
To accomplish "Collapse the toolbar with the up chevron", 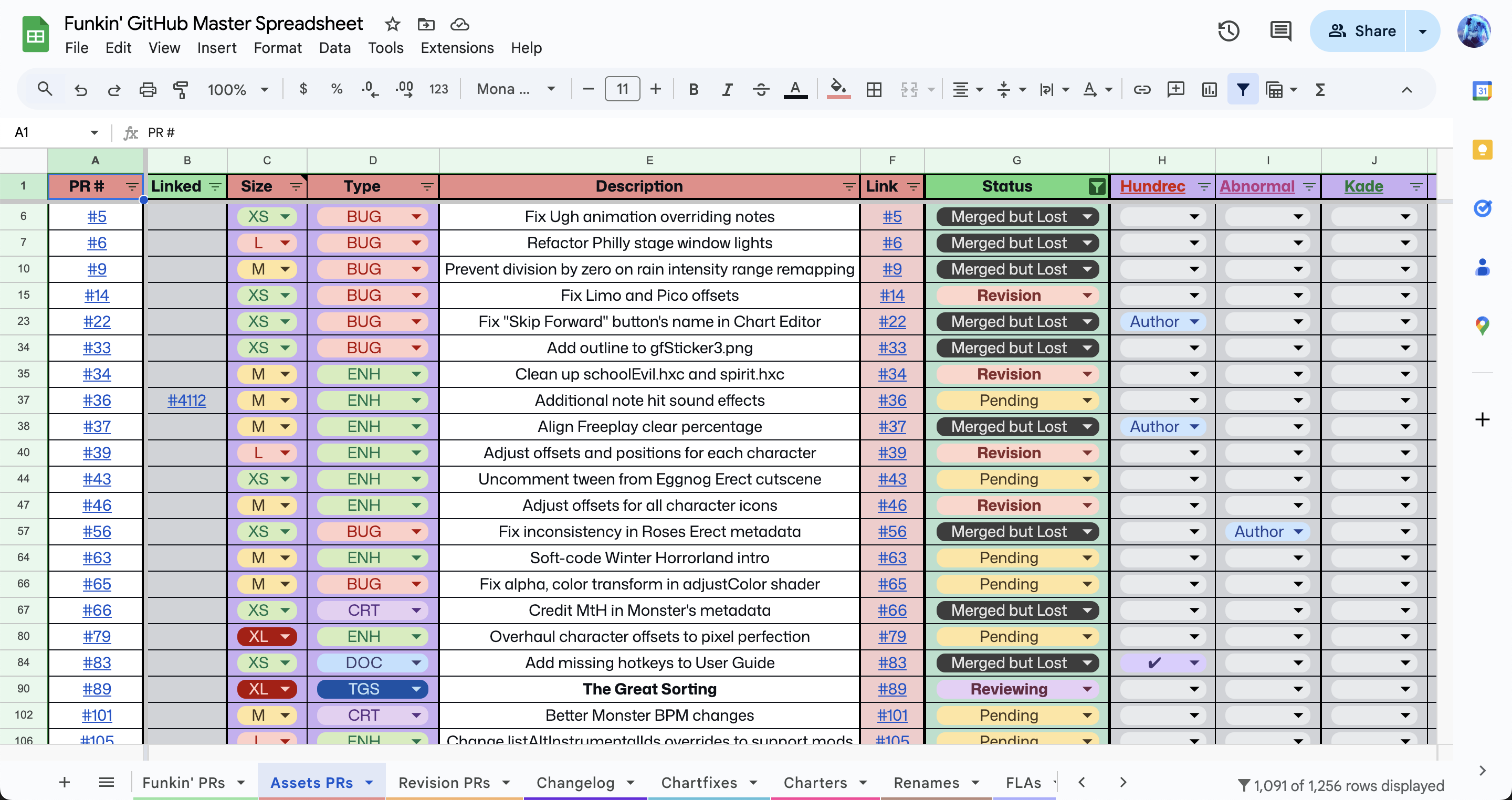I will 1406,89.
